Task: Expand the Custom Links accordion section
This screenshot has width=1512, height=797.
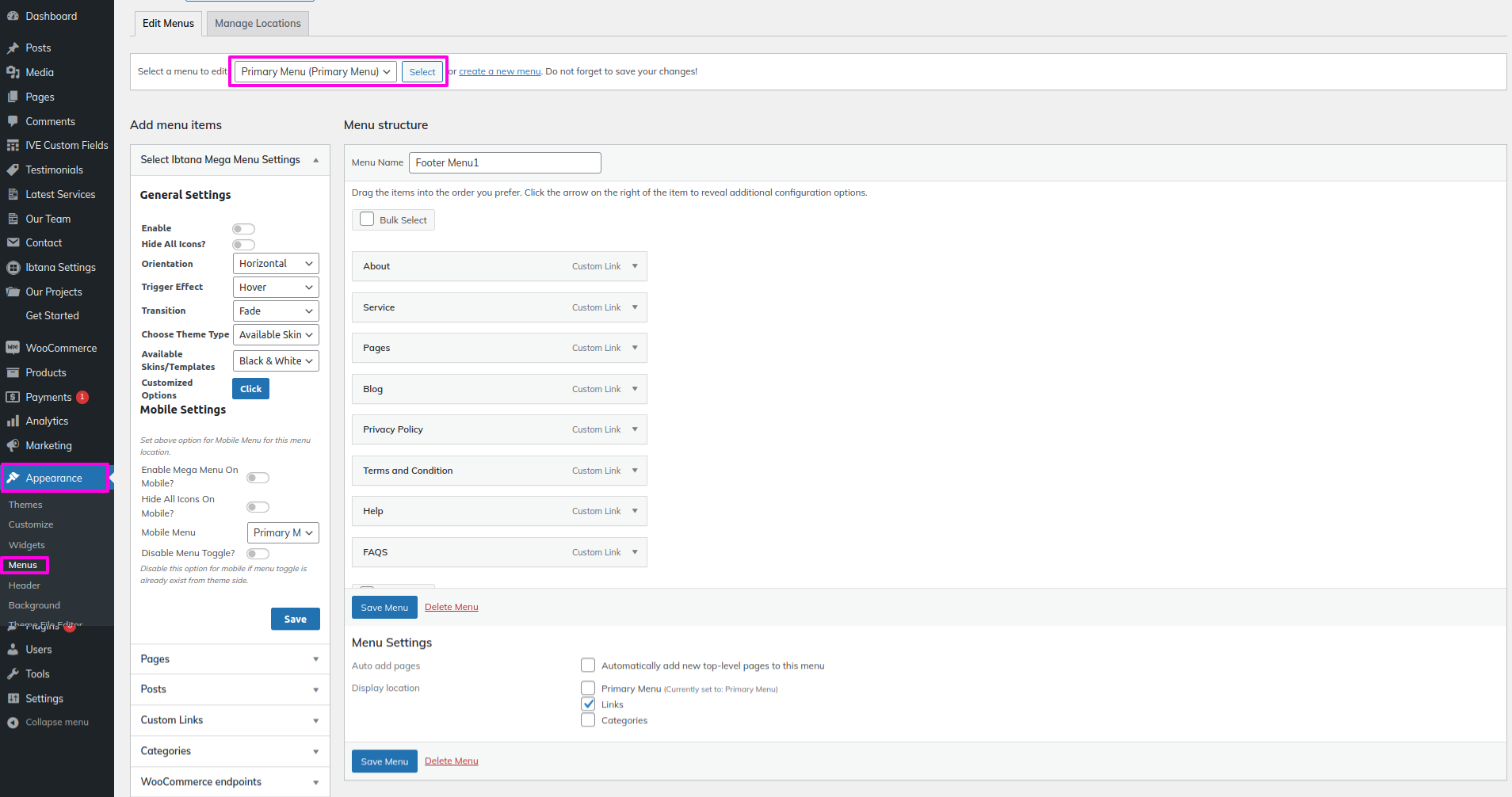Action: 230,720
